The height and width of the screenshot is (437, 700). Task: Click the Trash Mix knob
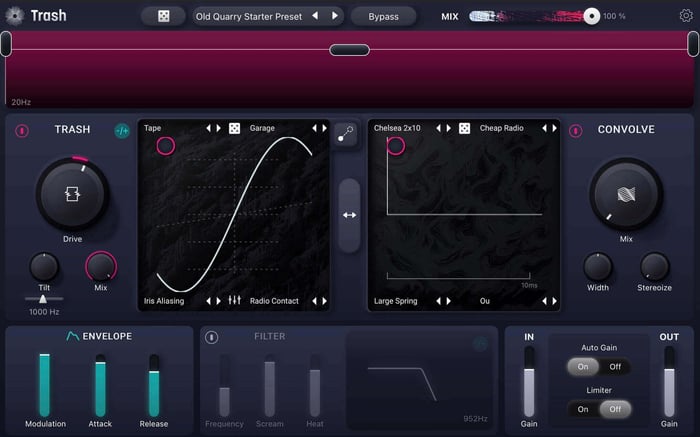click(x=101, y=266)
